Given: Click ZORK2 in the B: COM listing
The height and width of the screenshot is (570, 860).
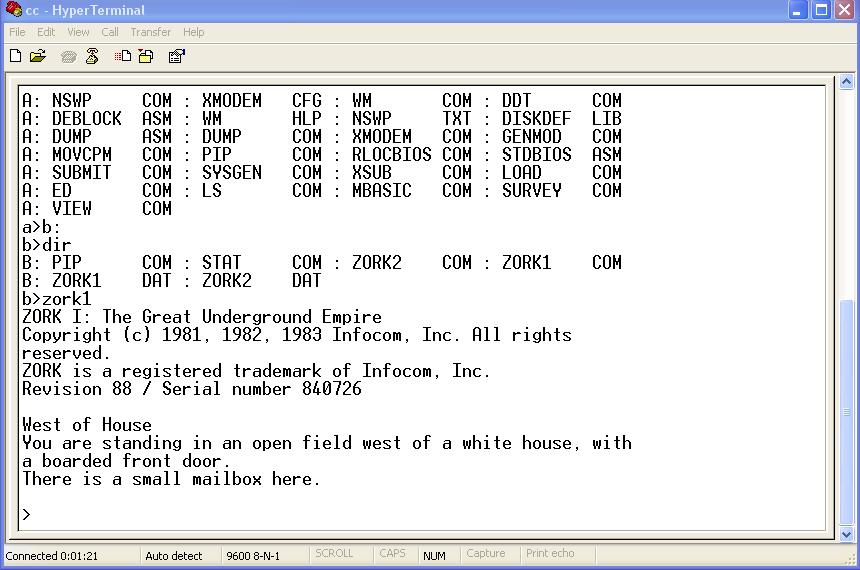Looking at the screenshot, I should [377, 263].
